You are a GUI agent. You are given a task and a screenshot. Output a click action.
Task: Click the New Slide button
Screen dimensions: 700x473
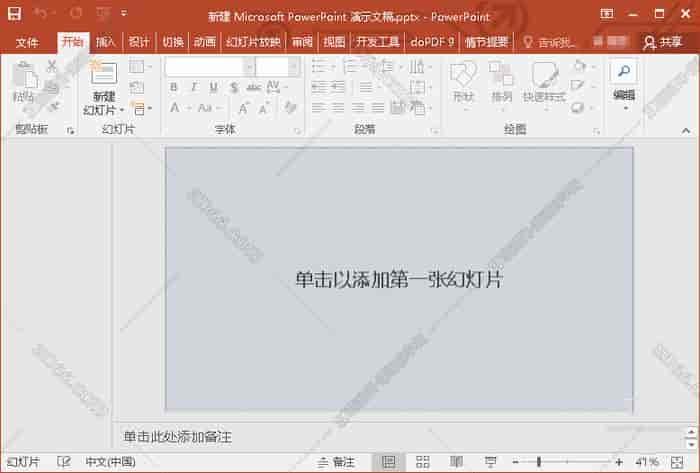coord(103,80)
